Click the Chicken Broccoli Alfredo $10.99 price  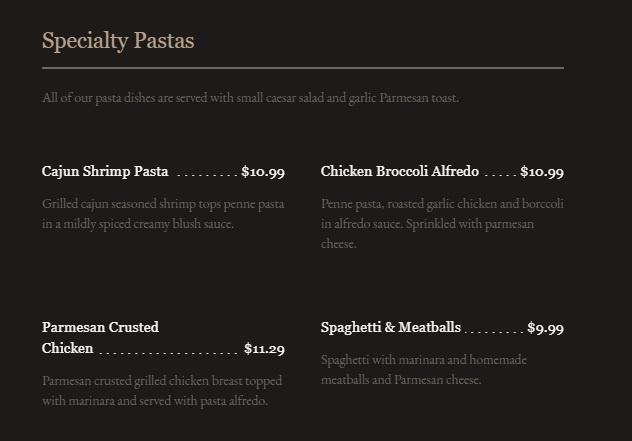click(x=542, y=172)
